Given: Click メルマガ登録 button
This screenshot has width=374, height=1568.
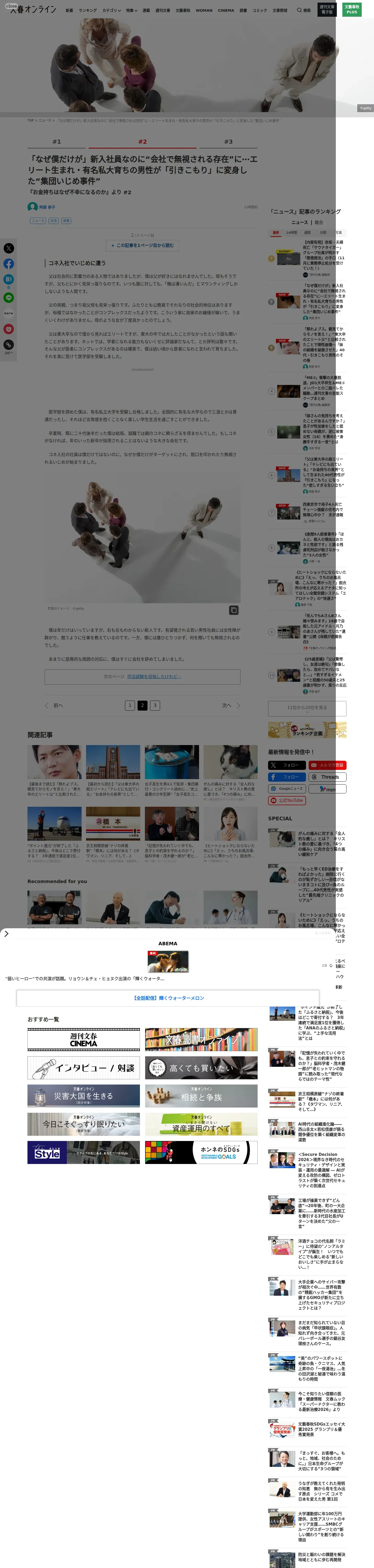Looking at the screenshot, I should point(328,765).
